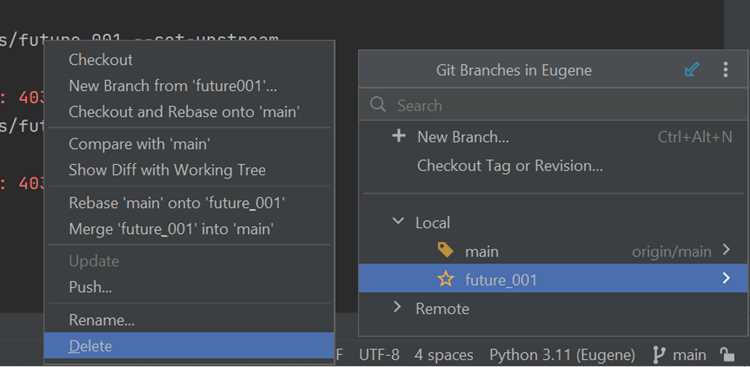Image resolution: width=750 pixels, height=367 pixels.
Task: Choose Rename... in the context menu
Action: click(x=189, y=320)
